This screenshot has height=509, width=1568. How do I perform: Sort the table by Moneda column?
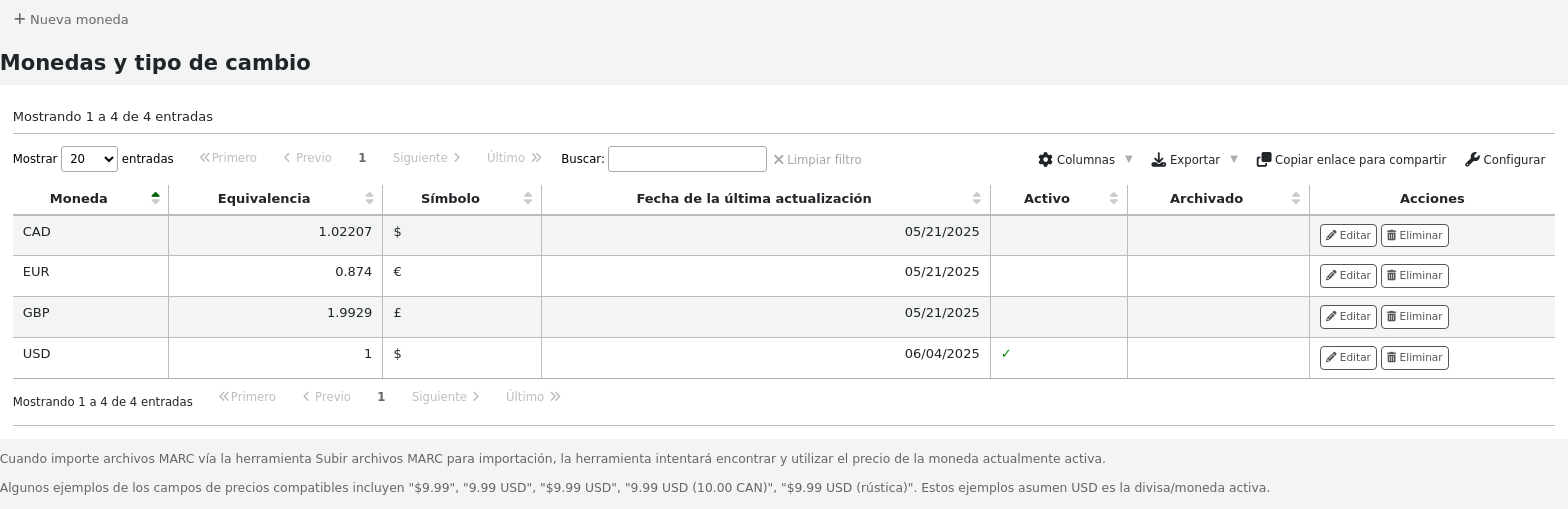coord(79,199)
